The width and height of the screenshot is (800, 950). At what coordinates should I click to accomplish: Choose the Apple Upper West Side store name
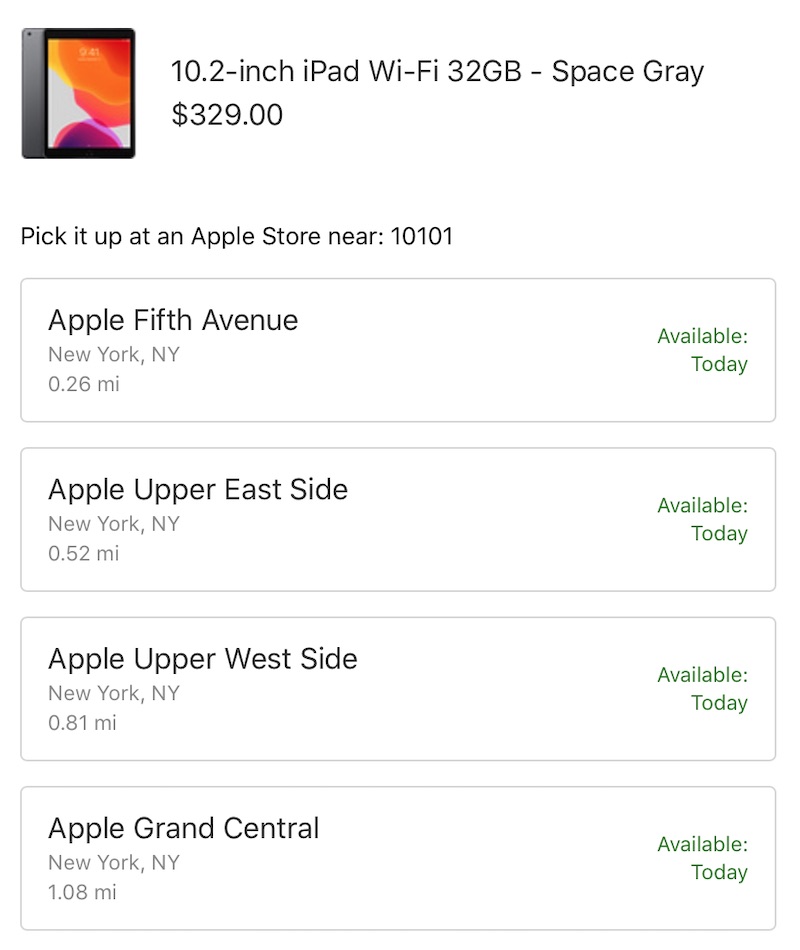(x=202, y=659)
